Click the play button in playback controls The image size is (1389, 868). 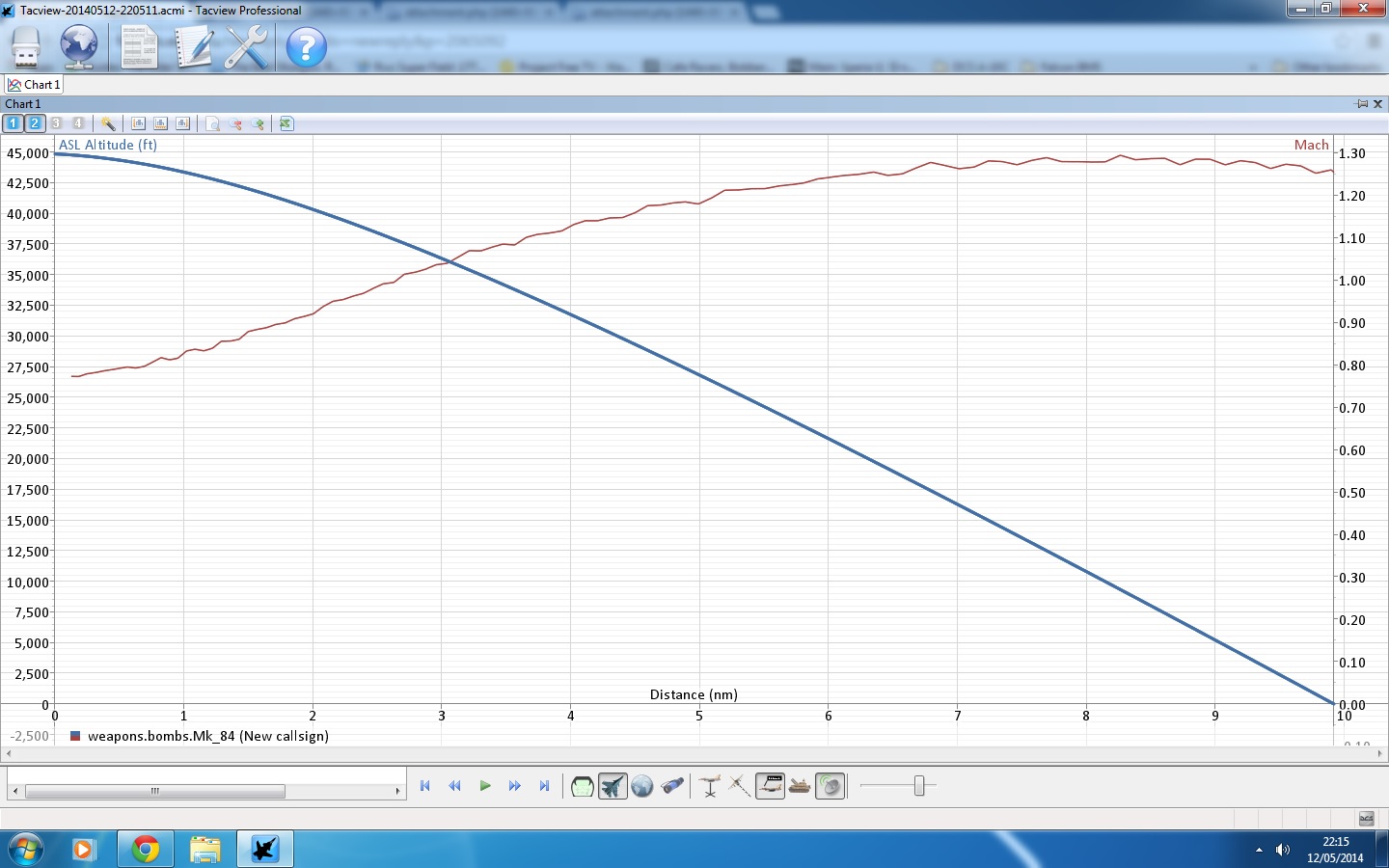pyautogui.click(x=485, y=786)
